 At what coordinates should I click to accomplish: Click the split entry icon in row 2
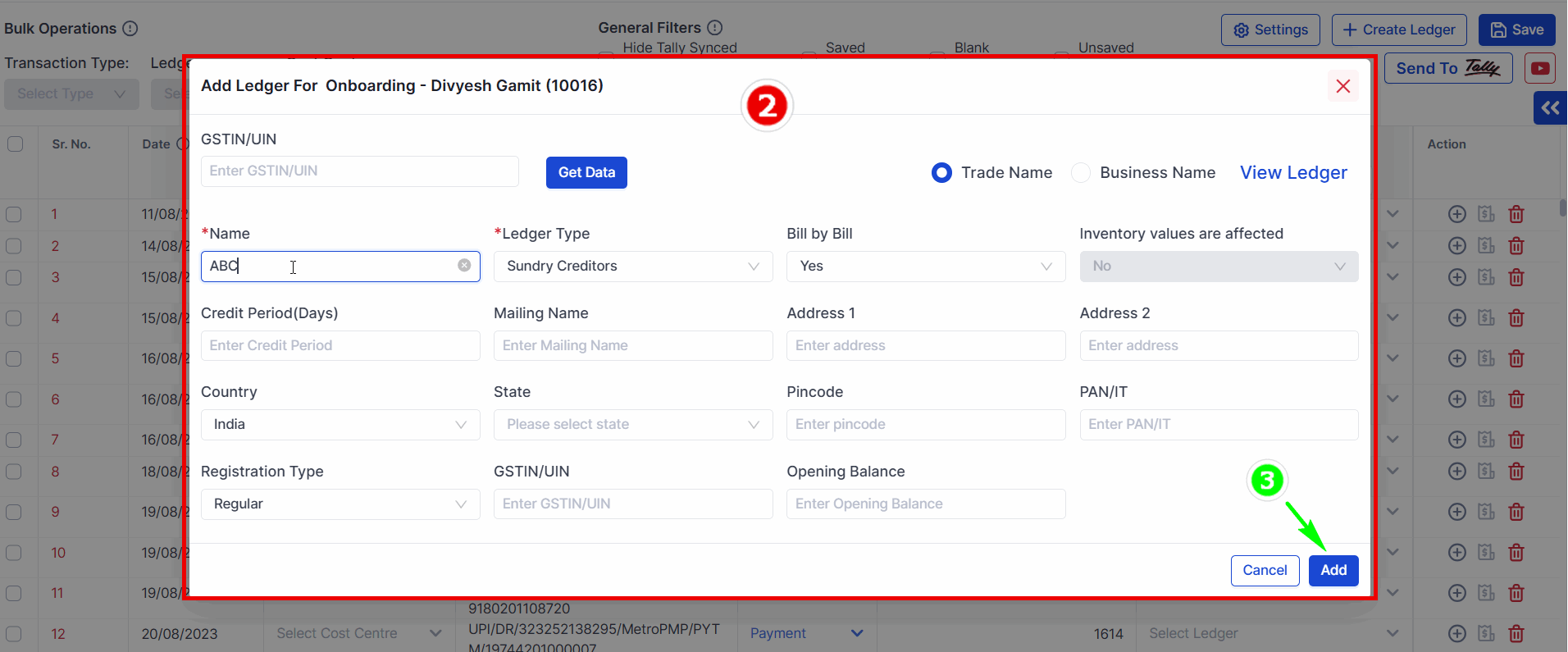(x=1486, y=245)
